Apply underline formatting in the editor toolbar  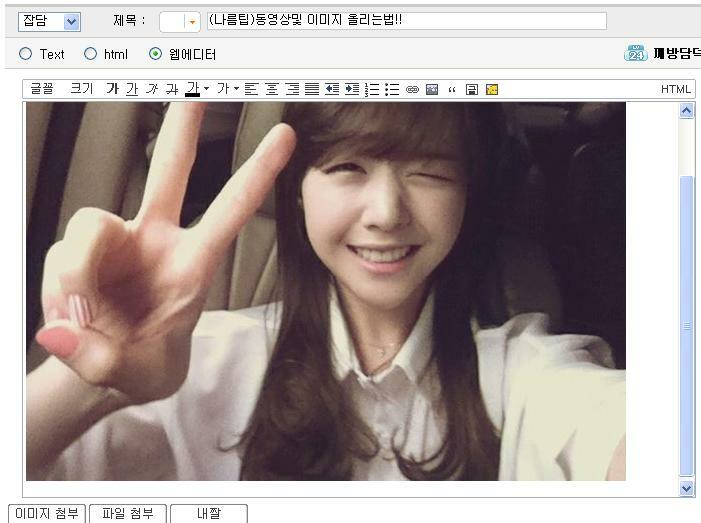coord(132,89)
